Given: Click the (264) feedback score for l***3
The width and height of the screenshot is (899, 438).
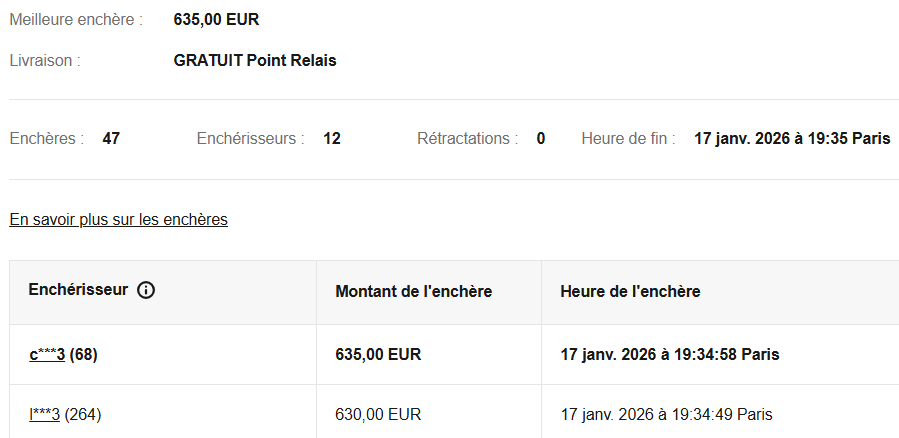Looking at the screenshot, I should point(83,414).
